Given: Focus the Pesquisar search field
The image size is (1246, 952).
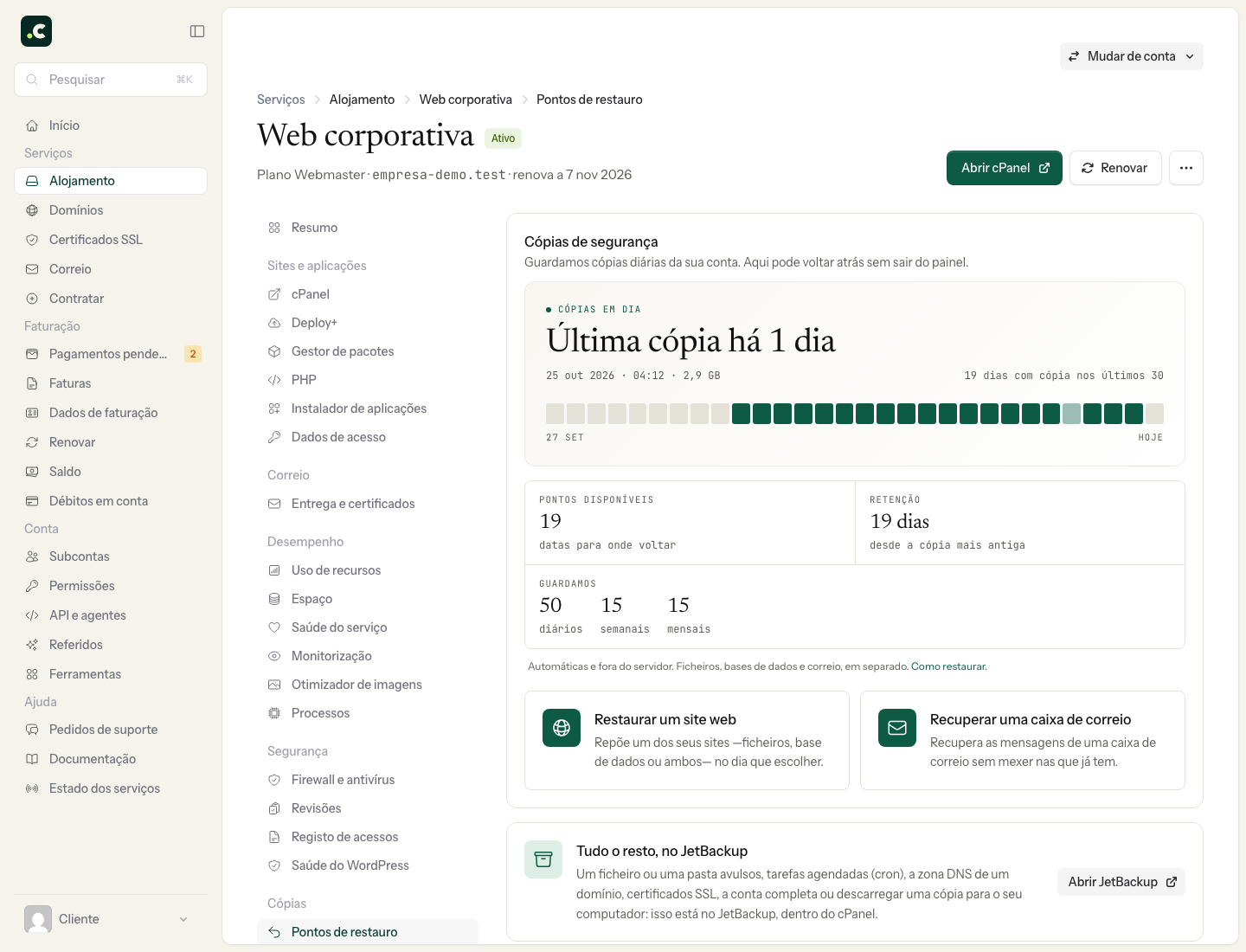Looking at the screenshot, I should [x=111, y=80].
